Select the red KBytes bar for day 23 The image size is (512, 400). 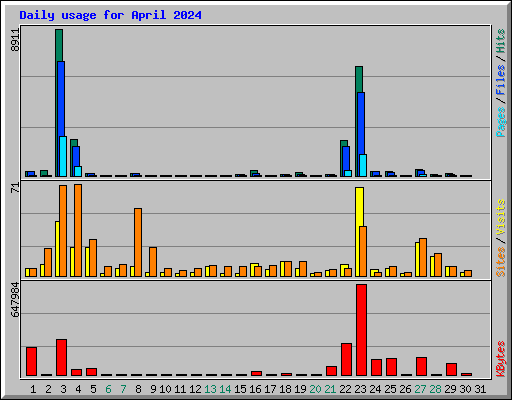(361, 330)
